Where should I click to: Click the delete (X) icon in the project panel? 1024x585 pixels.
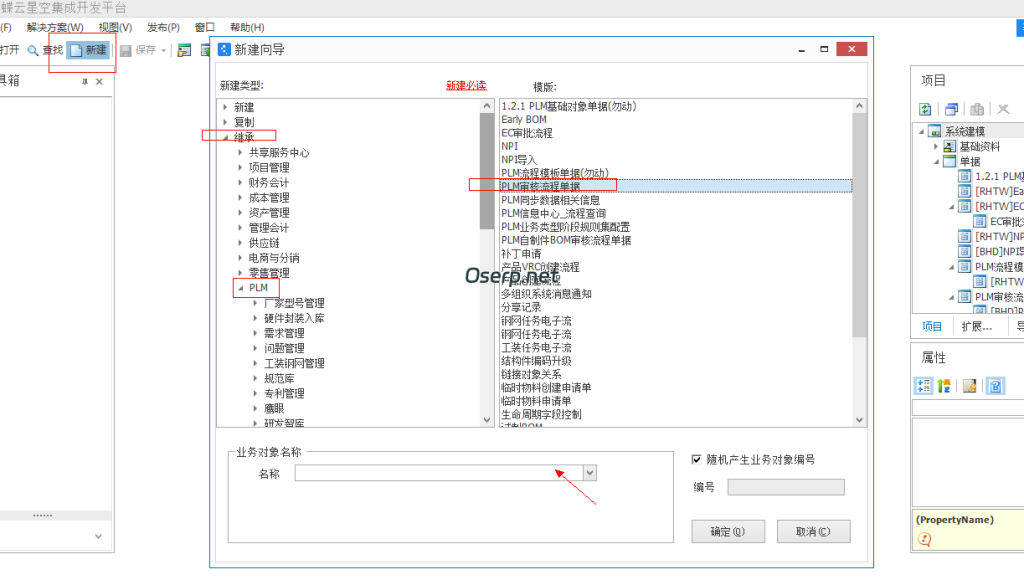click(x=1002, y=108)
